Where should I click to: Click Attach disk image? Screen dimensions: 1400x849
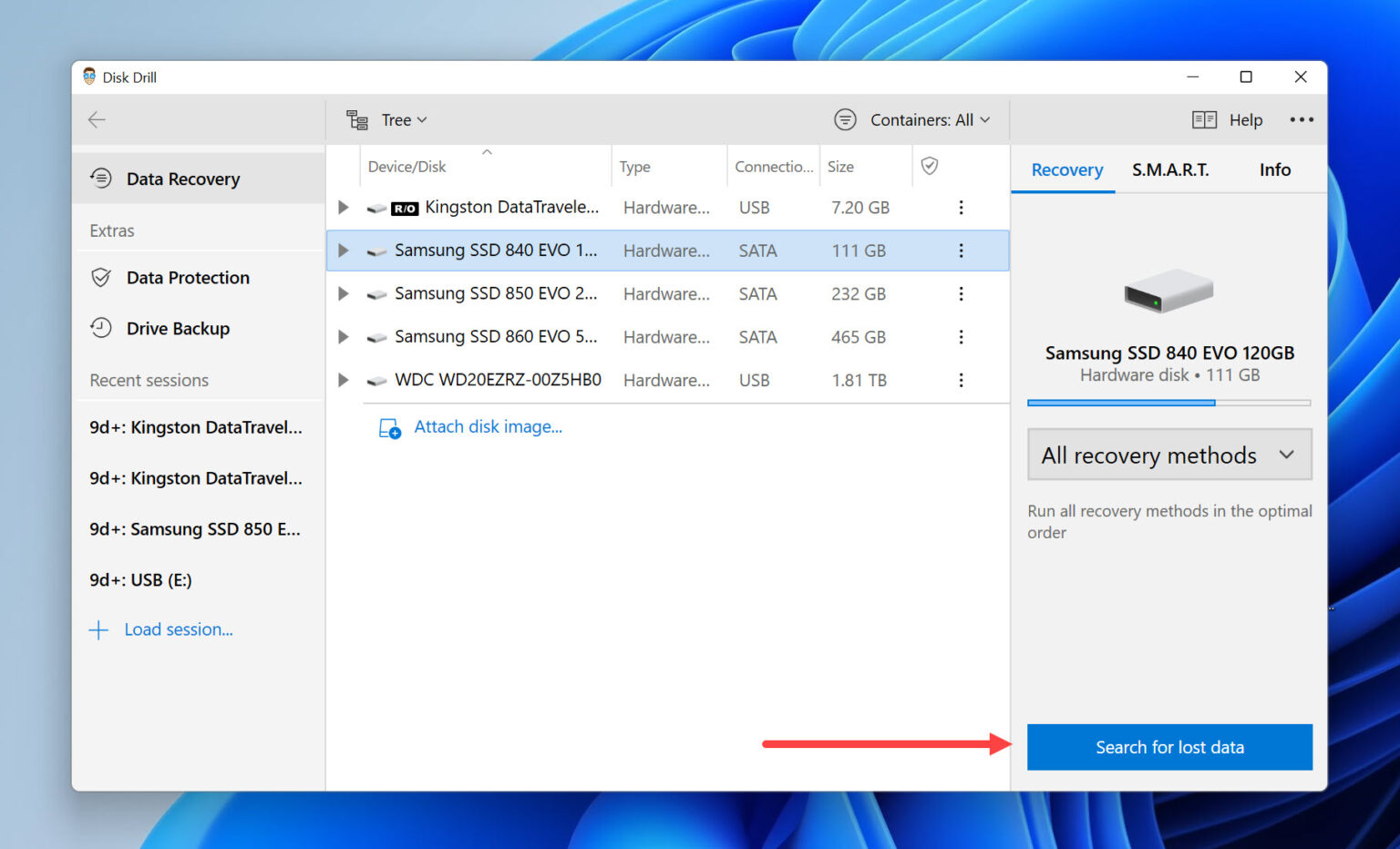(488, 426)
